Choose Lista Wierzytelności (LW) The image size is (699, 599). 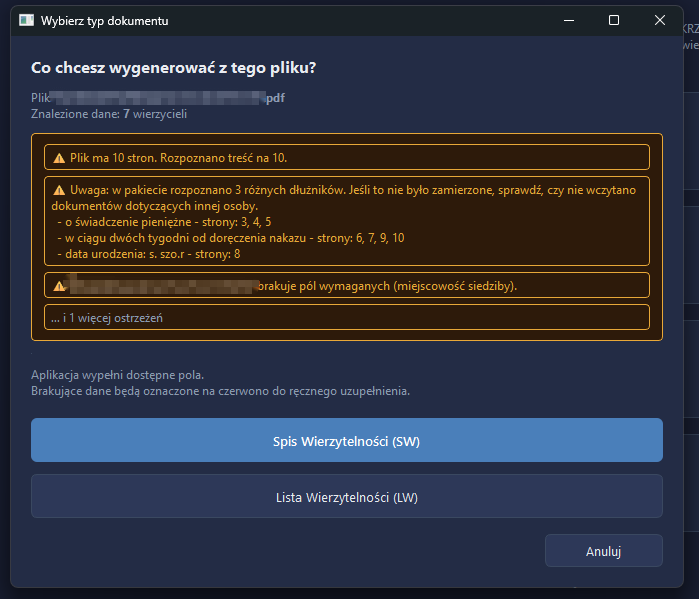[347, 496]
